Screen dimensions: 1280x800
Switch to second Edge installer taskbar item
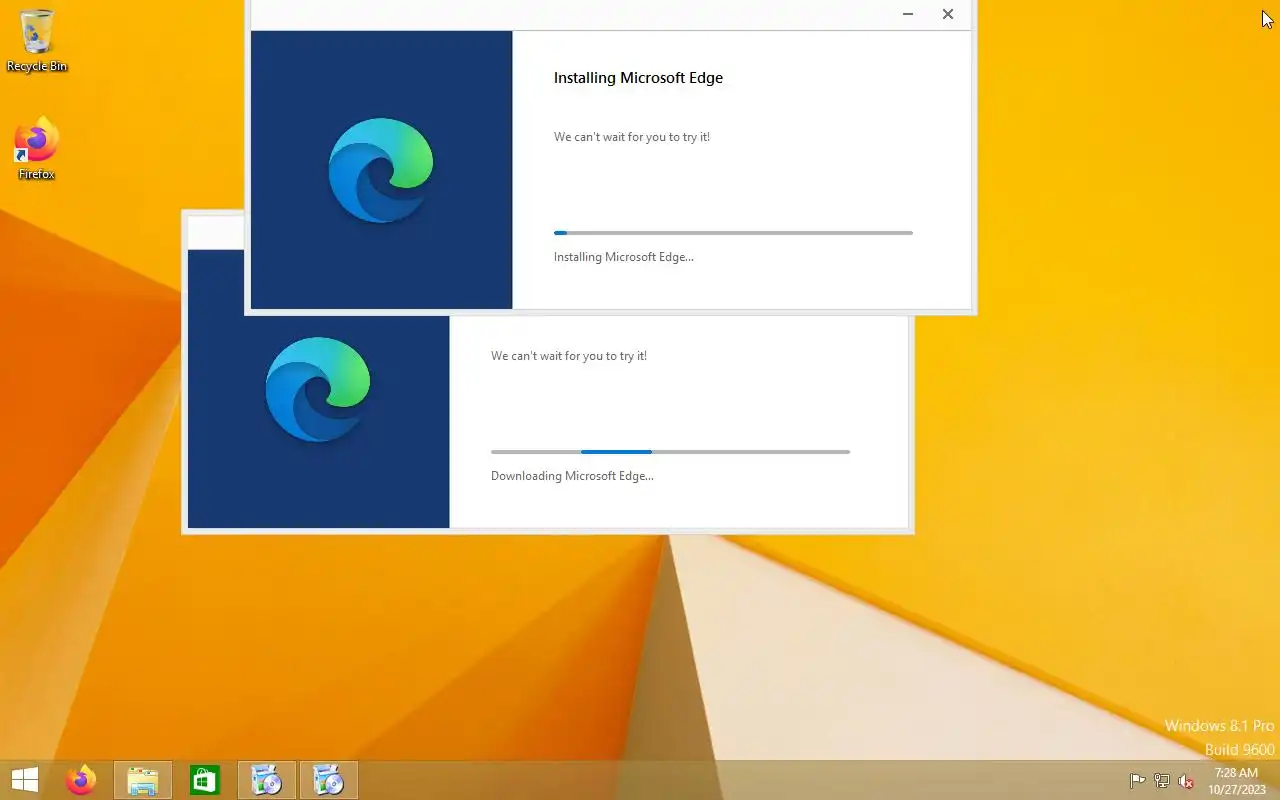click(x=329, y=780)
